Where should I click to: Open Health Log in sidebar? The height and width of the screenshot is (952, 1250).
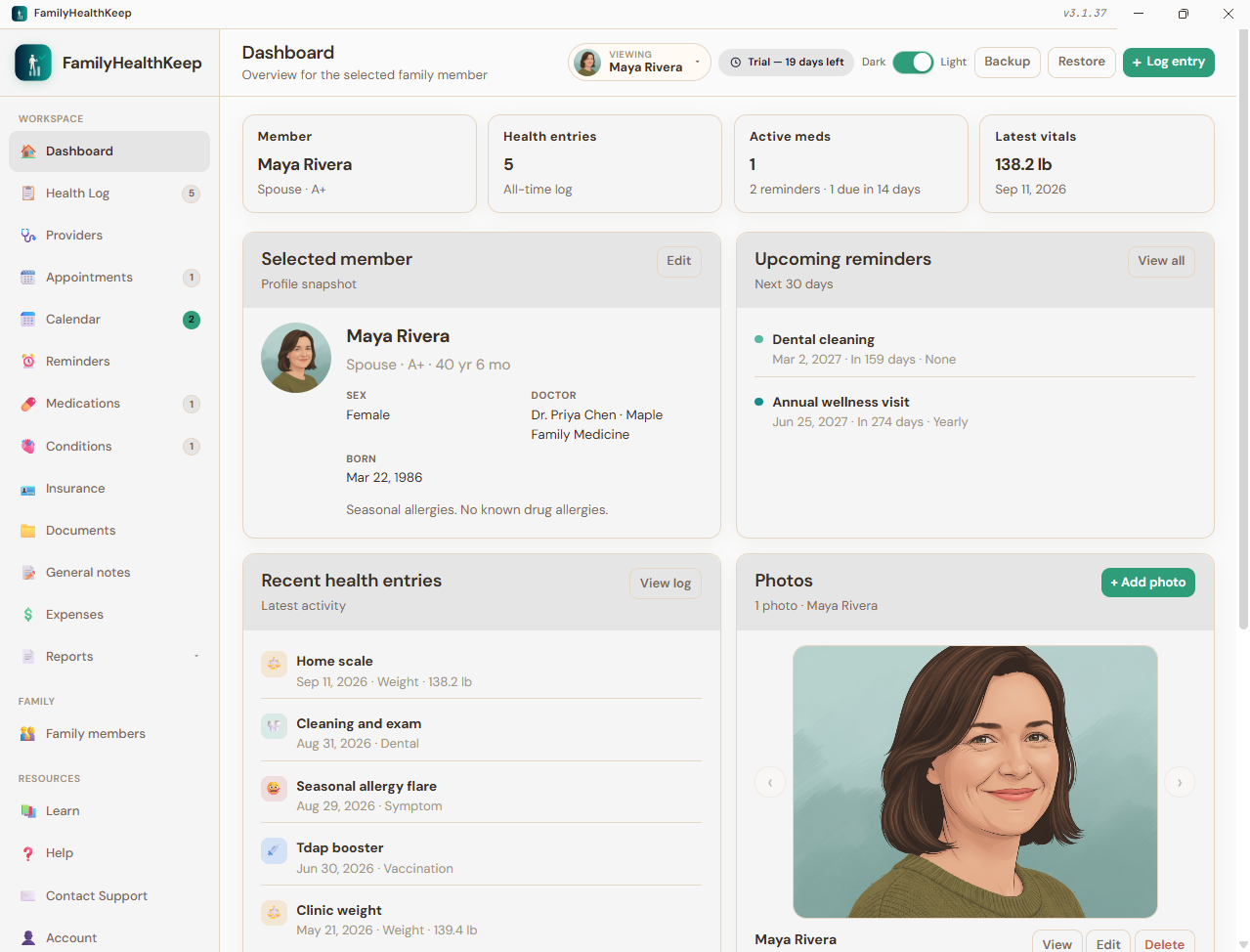pos(109,194)
